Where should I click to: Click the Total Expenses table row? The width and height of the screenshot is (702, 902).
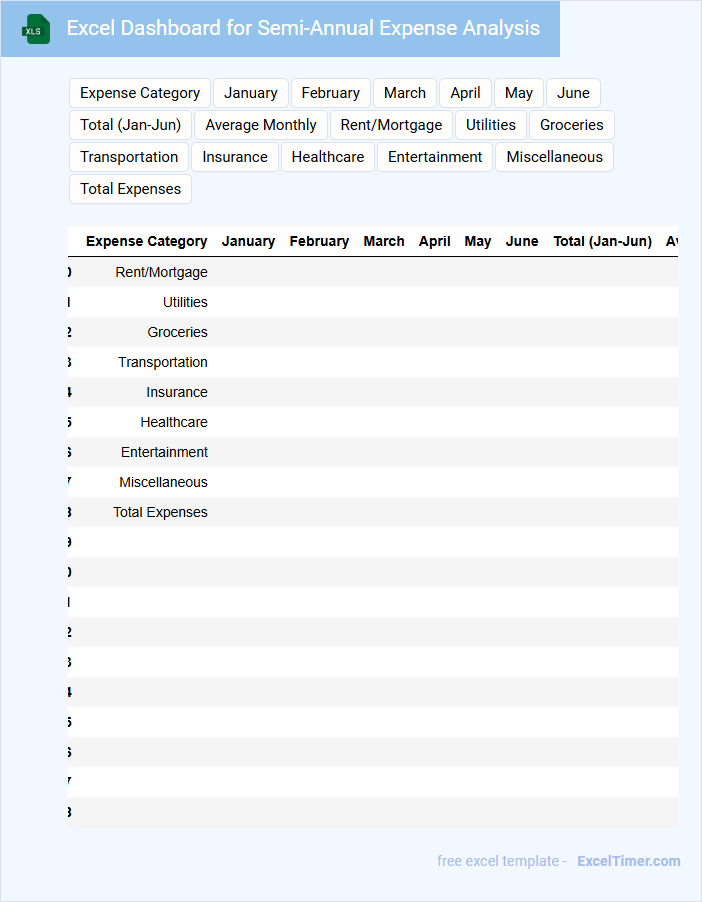[160, 512]
